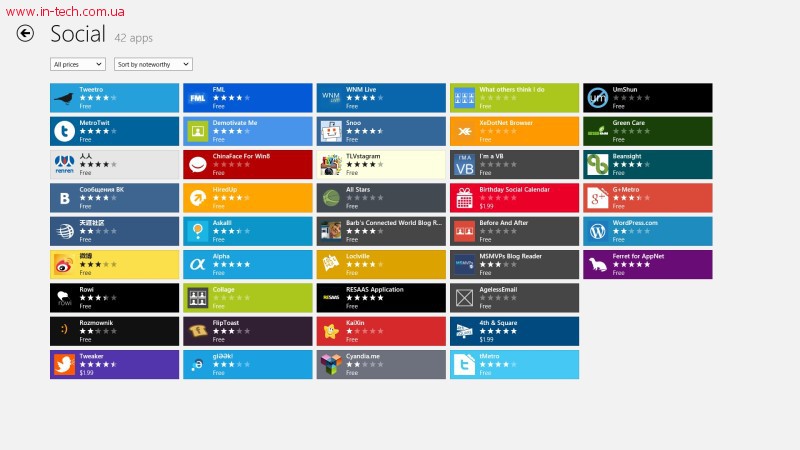
Task: Click the '4th & Square' title
Action: pos(498,322)
